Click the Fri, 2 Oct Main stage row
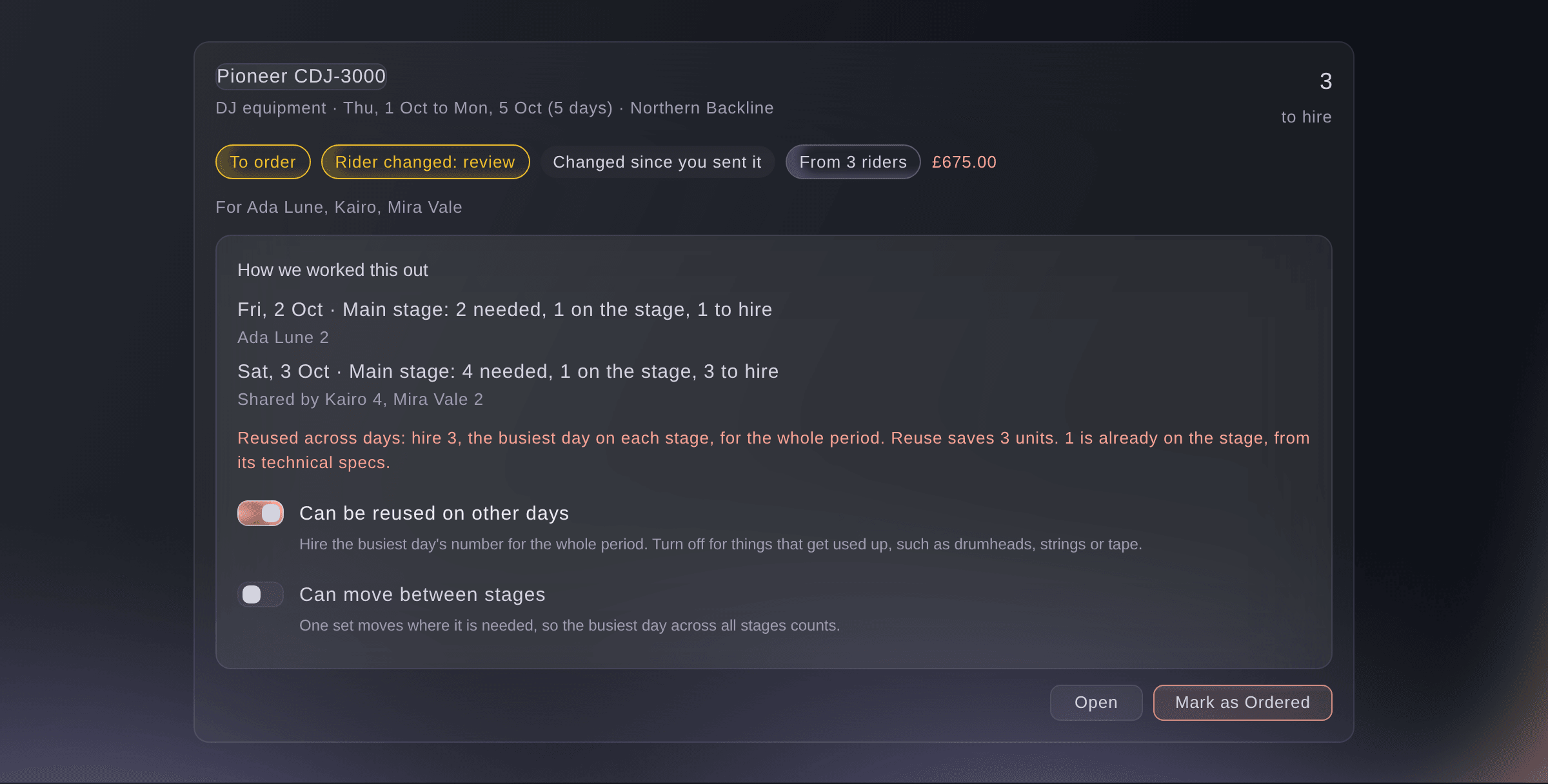This screenshot has width=1548, height=784. click(x=504, y=309)
